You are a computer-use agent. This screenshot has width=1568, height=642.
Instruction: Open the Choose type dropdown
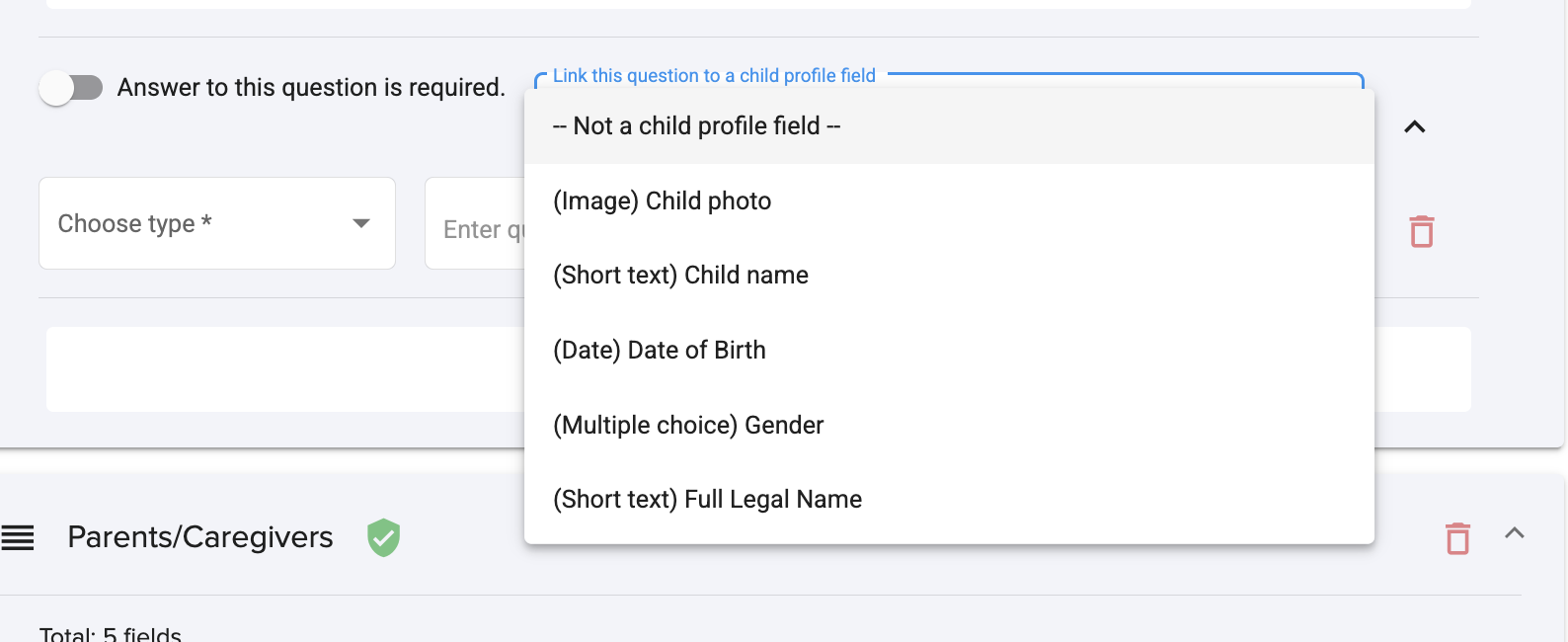pyautogui.click(x=216, y=223)
